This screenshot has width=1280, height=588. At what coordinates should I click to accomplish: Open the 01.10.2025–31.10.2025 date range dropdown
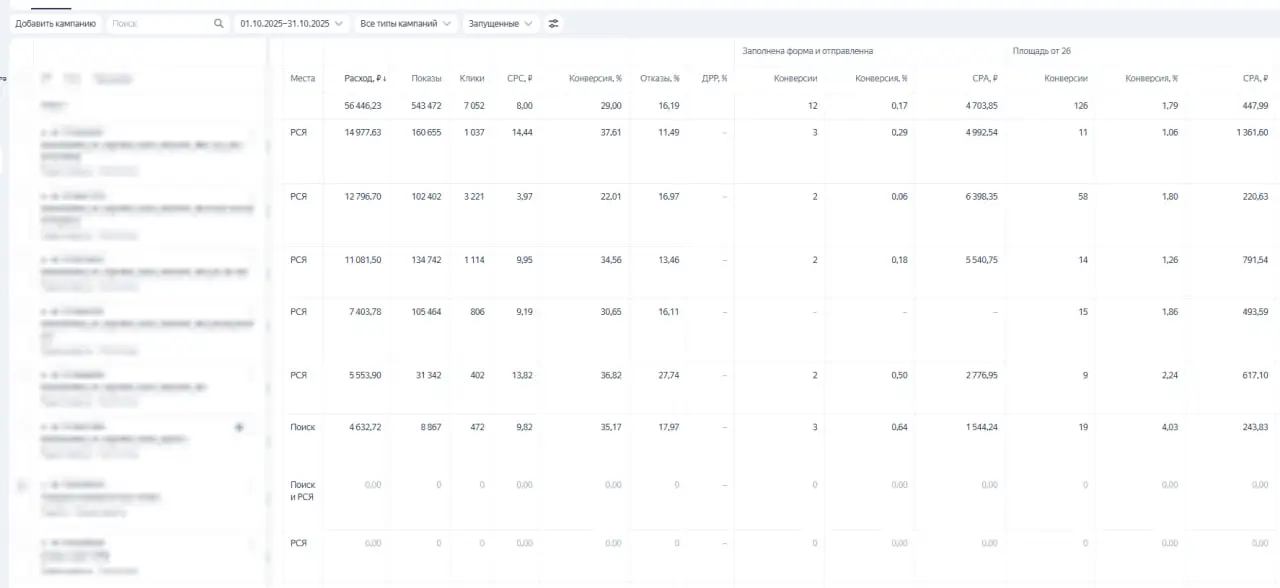(291, 23)
